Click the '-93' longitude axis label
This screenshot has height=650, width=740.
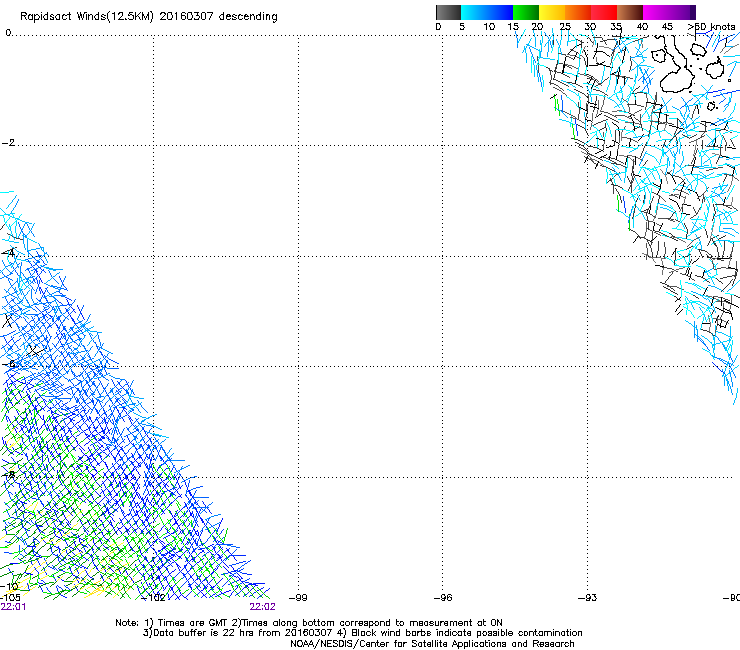point(588,598)
